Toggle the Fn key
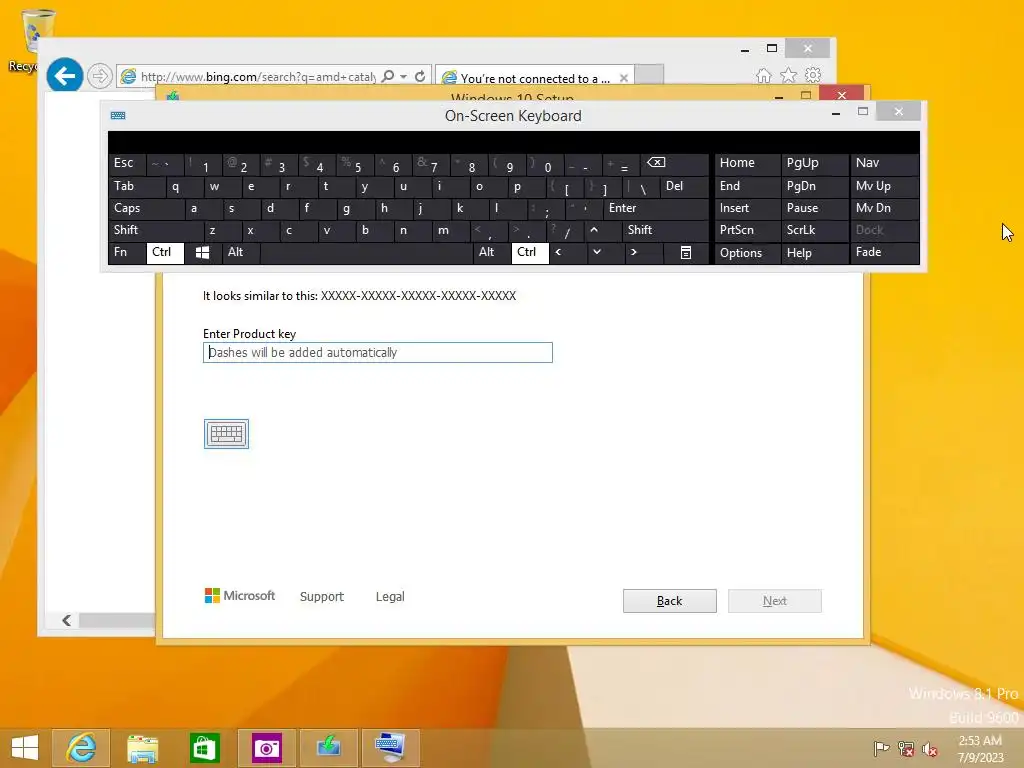Screen dimensions: 1024x768 [x=127, y=253]
